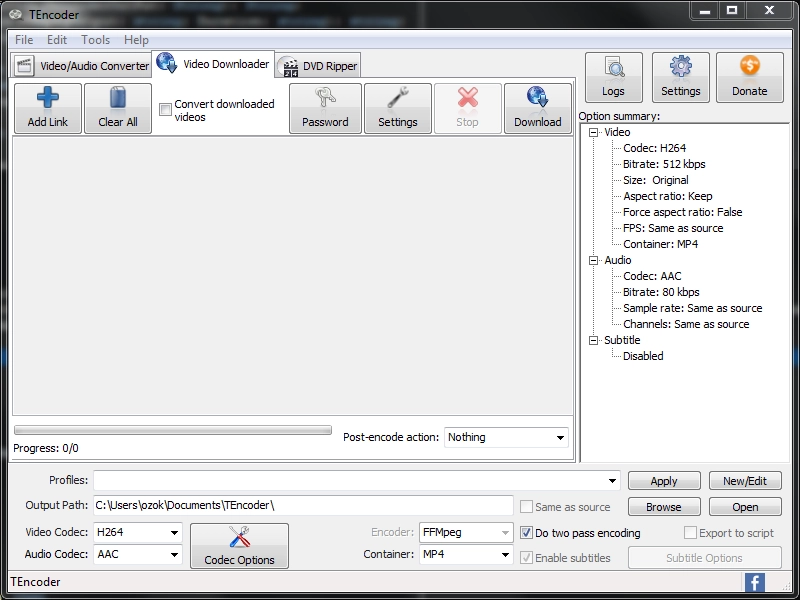
Task: Click the New/Edit profile button
Action: pyautogui.click(x=745, y=481)
